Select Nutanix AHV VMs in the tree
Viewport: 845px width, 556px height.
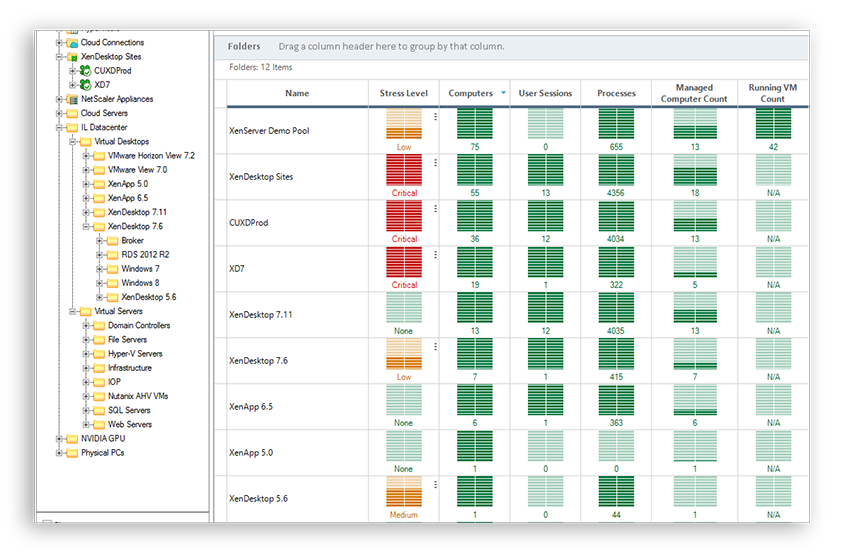pos(138,397)
